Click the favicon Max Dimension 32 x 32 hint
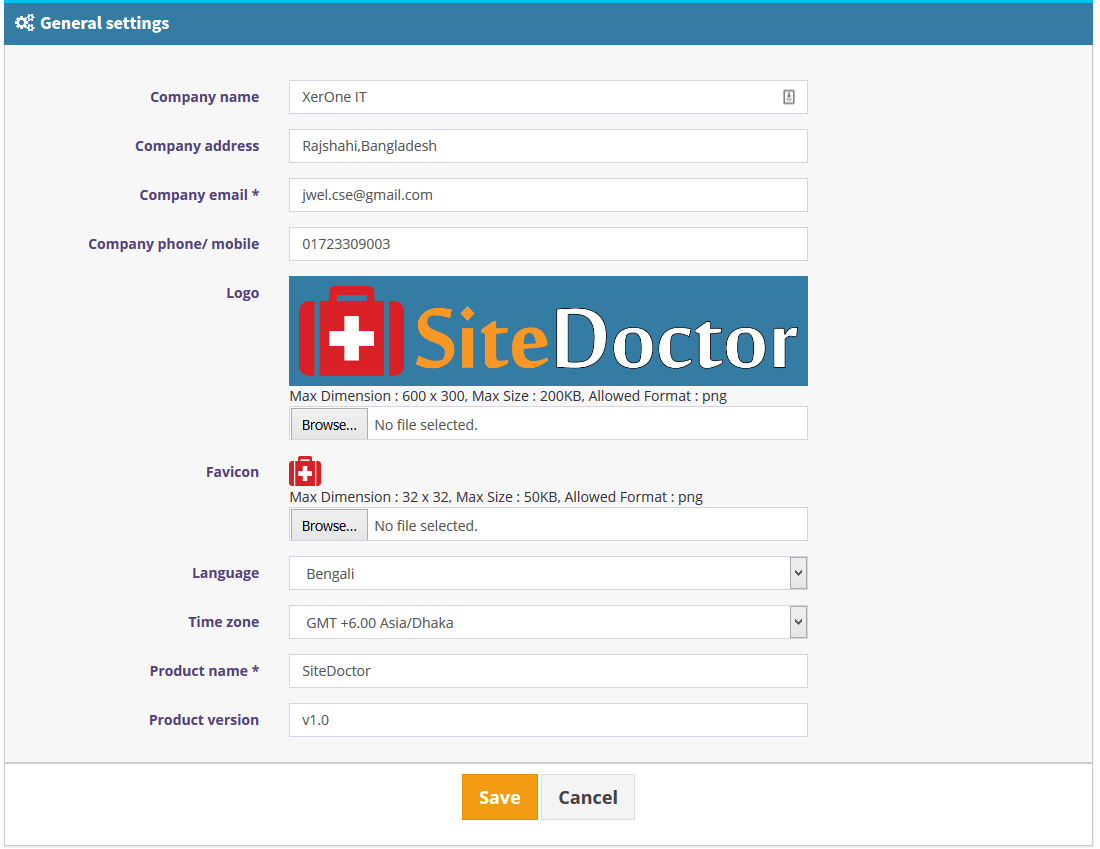 pos(496,497)
